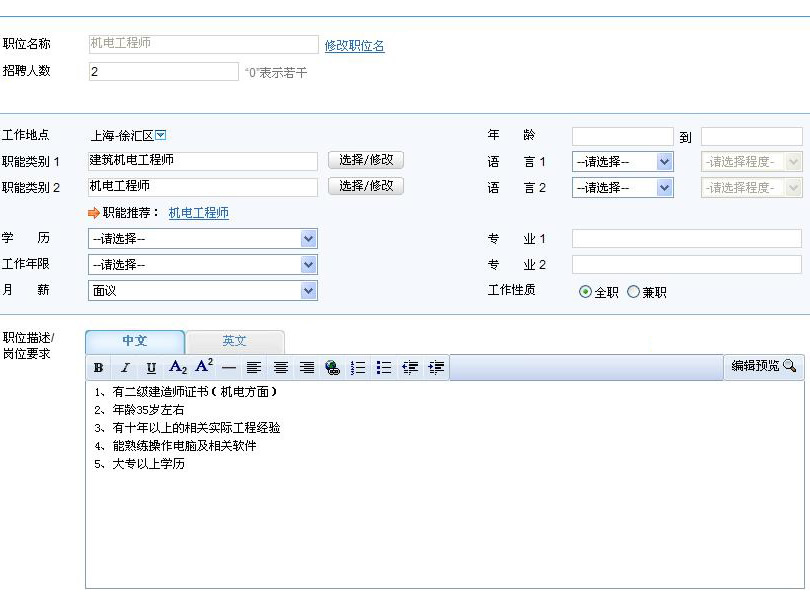Apply italic formatting in the editor
810x610 pixels.
pyautogui.click(x=125, y=368)
